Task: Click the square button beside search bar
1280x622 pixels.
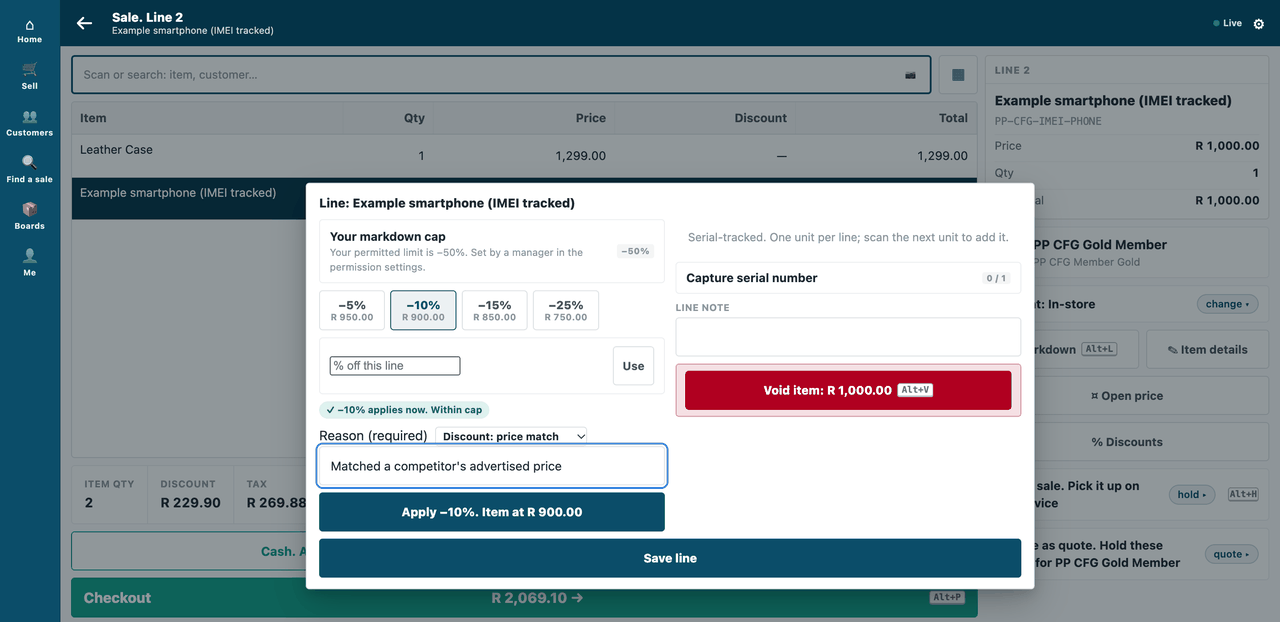Action: (x=958, y=75)
